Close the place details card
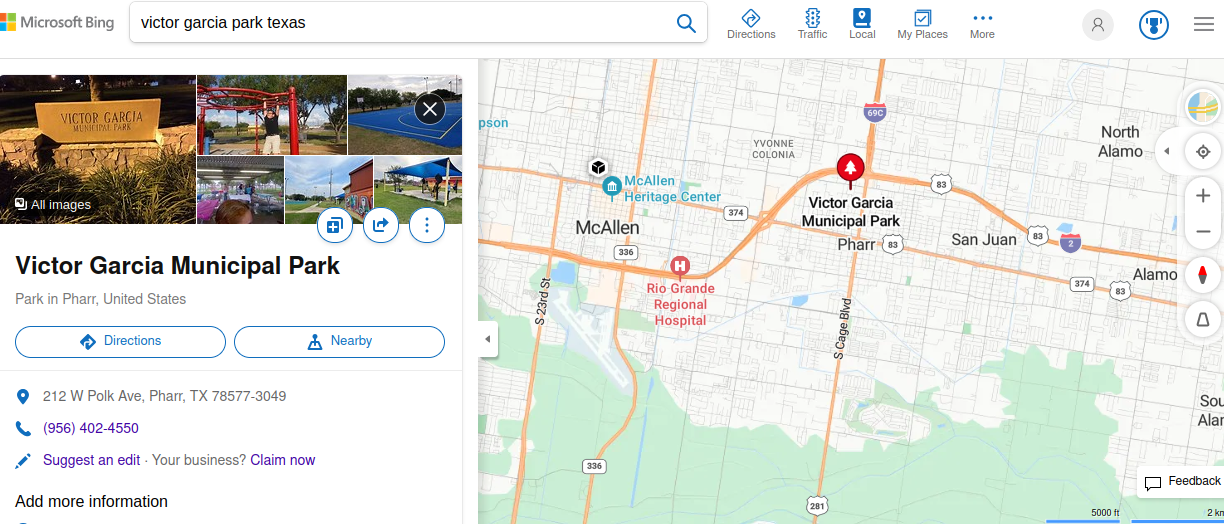The height and width of the screenshot is (524, 1224). point(430,108)
